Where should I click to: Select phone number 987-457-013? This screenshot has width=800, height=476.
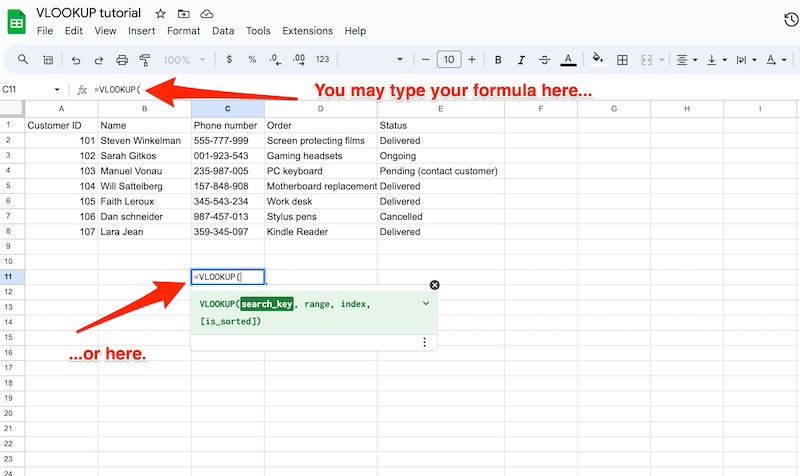(x=228, y=217)
